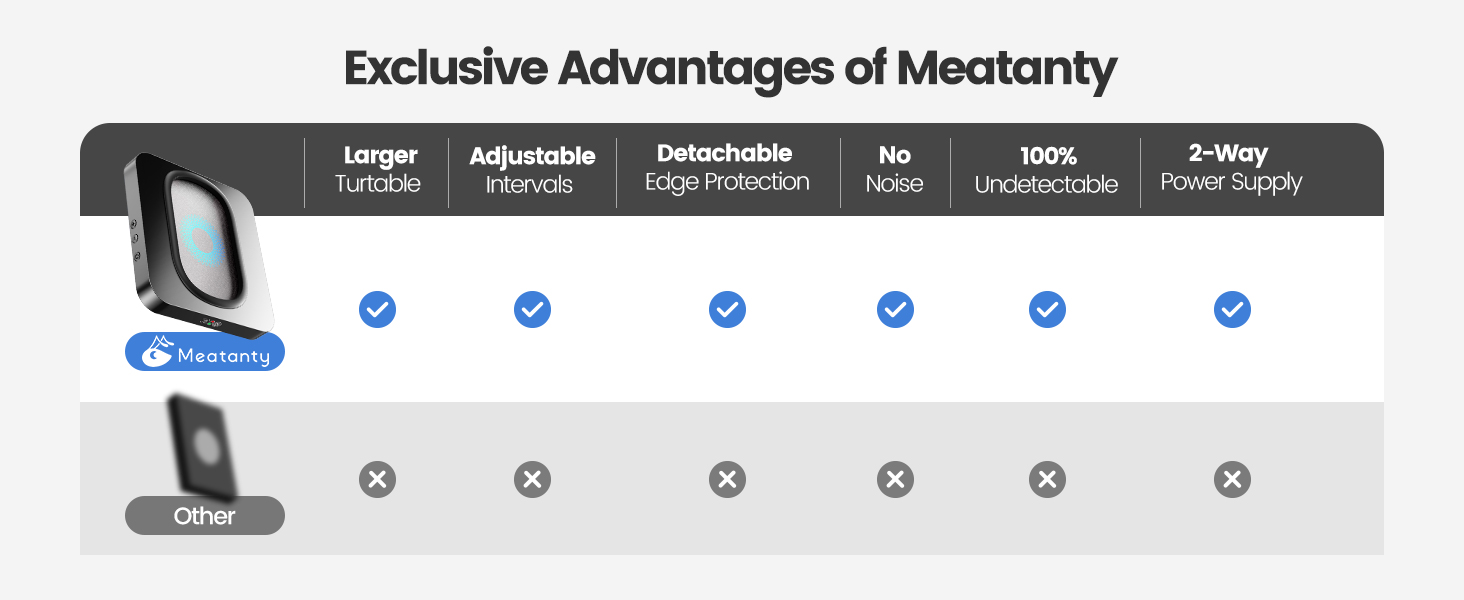Click the blurred Other device image

point(203,445)
